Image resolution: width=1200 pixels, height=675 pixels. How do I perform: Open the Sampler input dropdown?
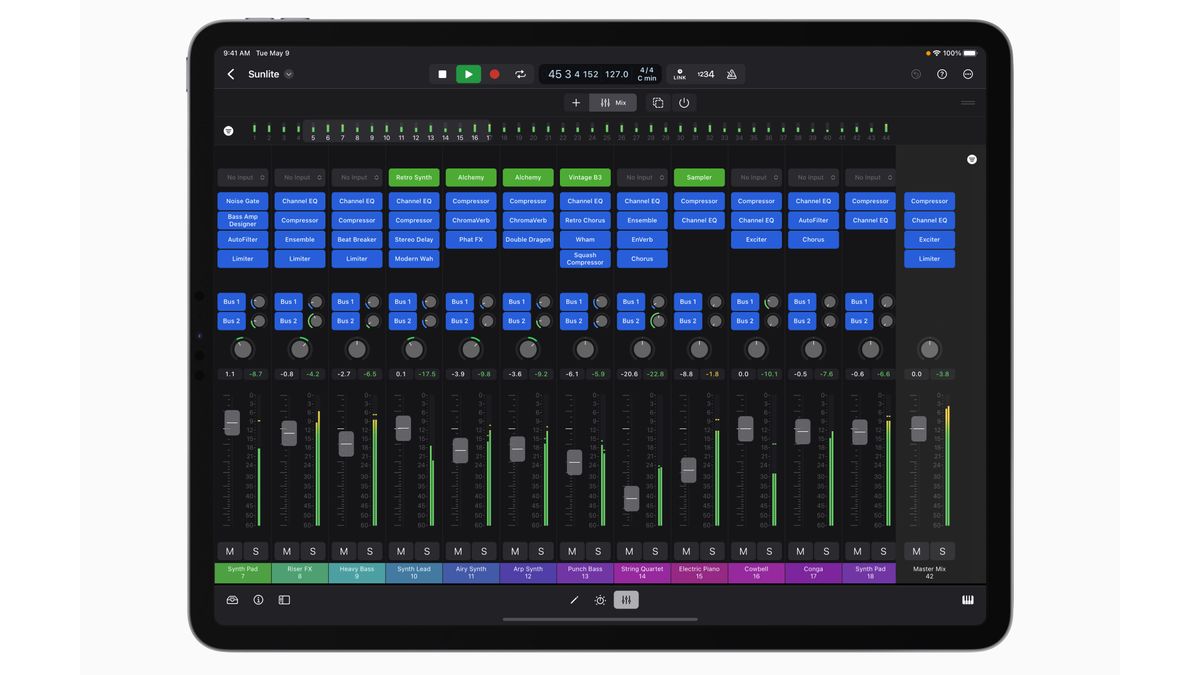pyautogui.click(x=698, y=177)
